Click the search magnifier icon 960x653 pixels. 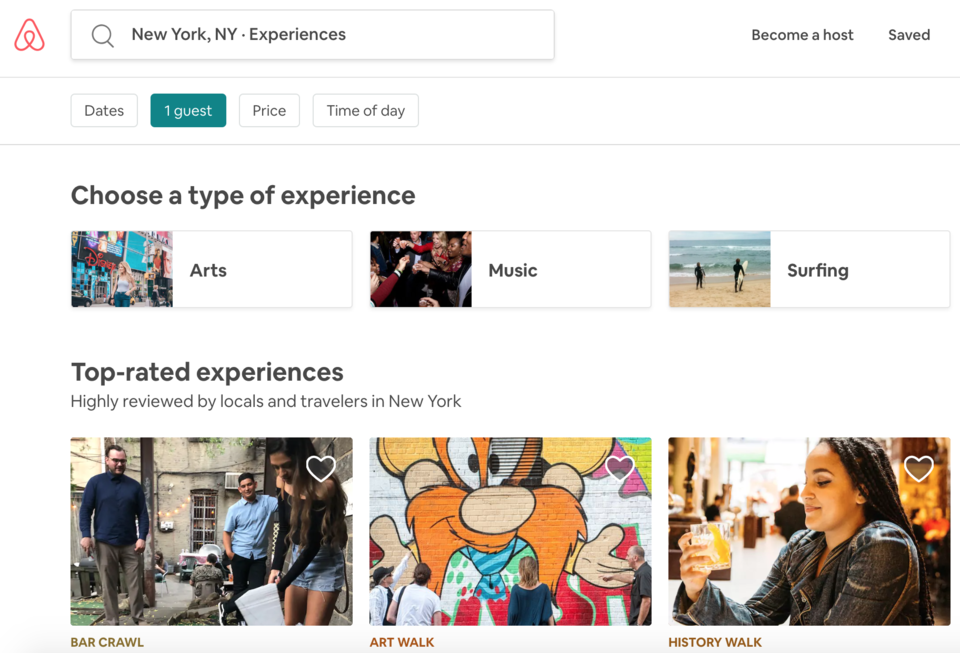(x=102, y=35)
